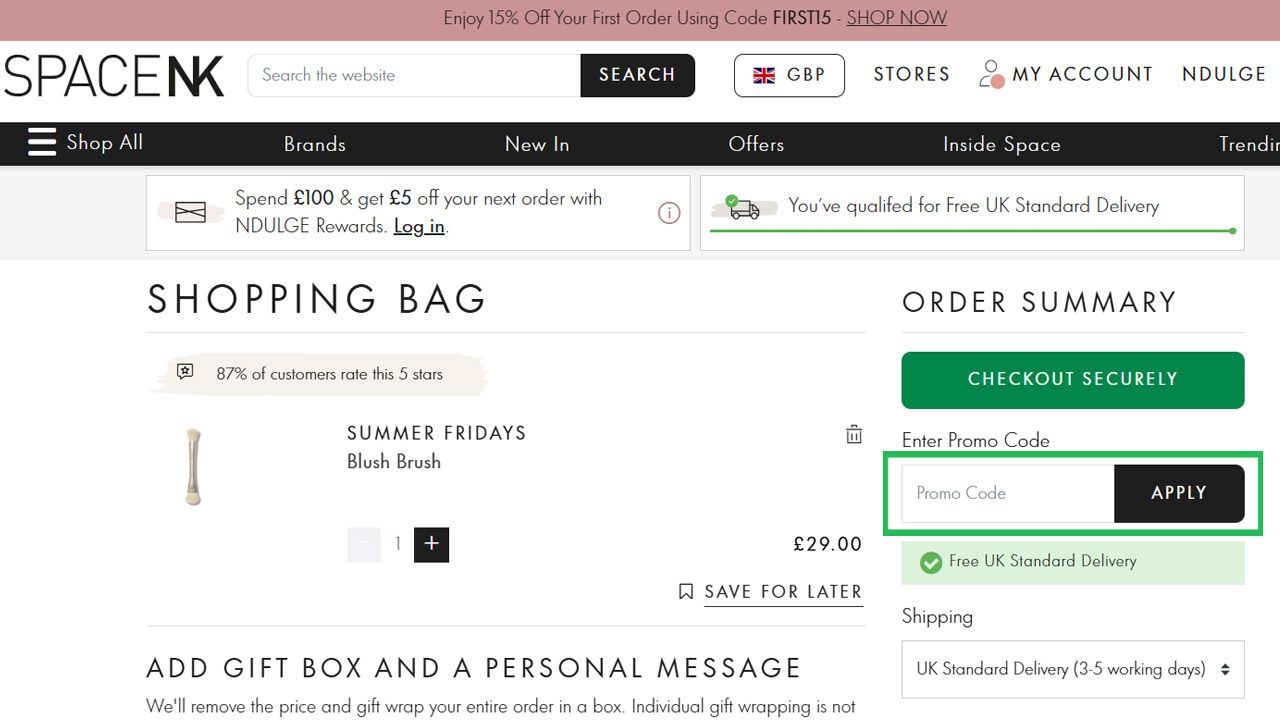Open the UK Standard Delivery shipping dropdown
The height and width of the screenshot is (720, 1280).
click(x=1073, y=669)
